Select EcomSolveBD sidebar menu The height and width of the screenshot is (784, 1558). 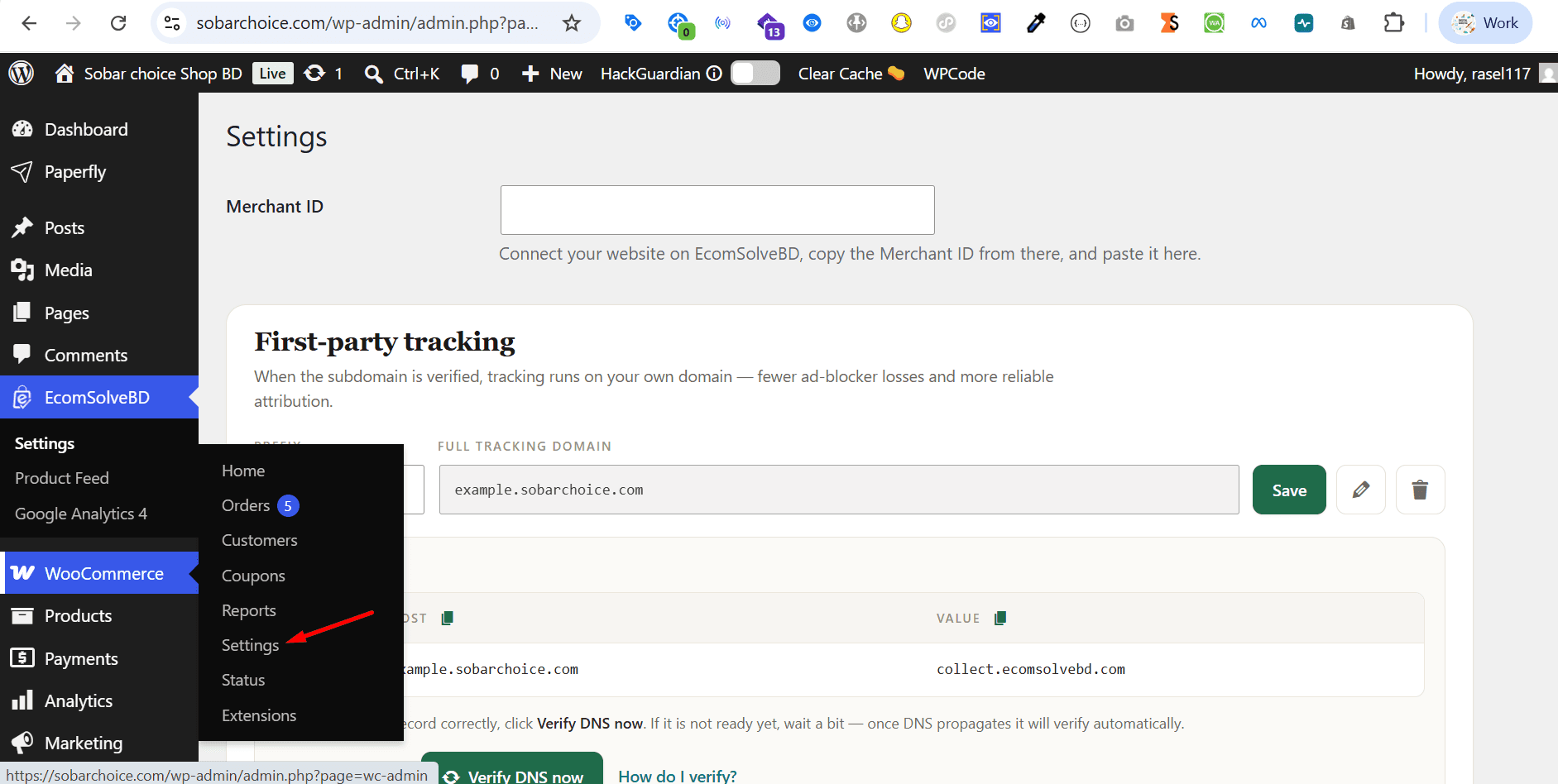(99, 398)
